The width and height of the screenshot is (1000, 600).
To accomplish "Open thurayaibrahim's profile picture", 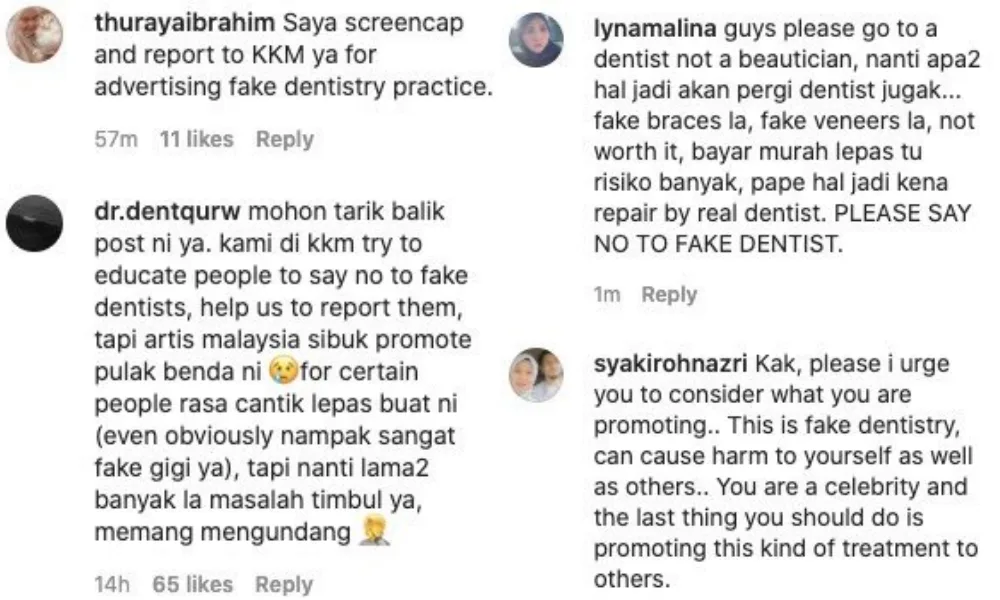I will pyautogui.click(x=34, y=34).
